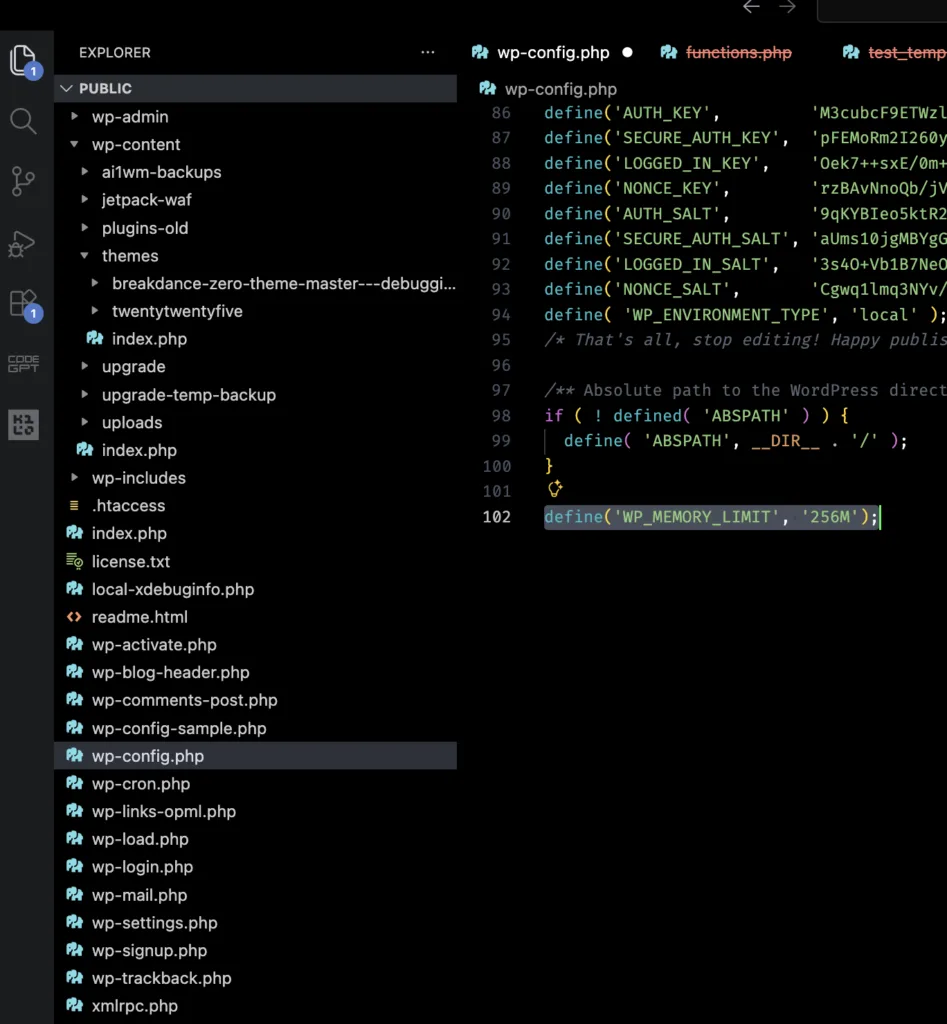947x1024 pixels.
Task: Click the HTML icon beside readme.html
Action: (x=75, y=617)
